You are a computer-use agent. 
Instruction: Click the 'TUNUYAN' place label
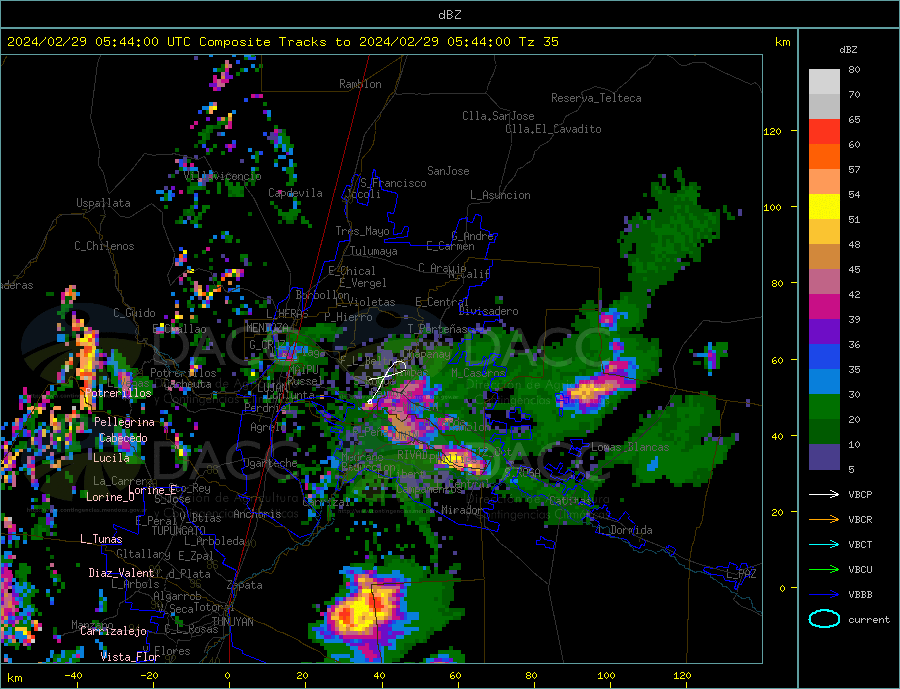pyautogui.click(x=232, y=622)
